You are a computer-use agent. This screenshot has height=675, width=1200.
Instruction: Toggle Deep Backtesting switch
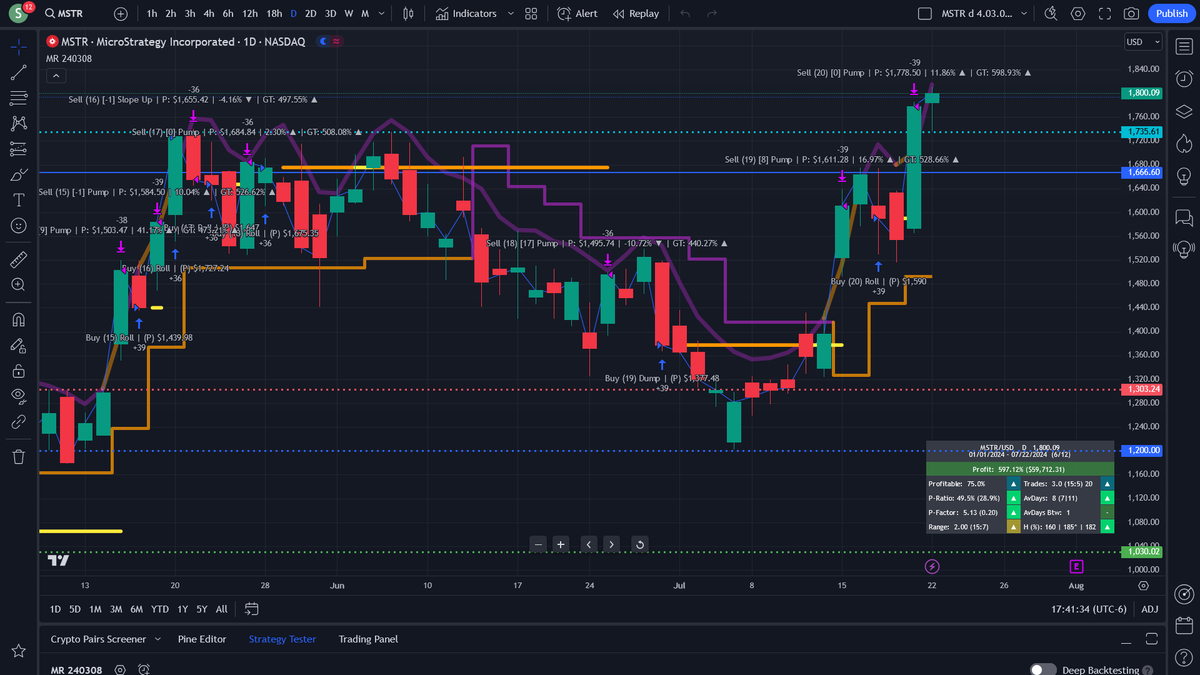pyautogui.click(x=1043, y=670)
